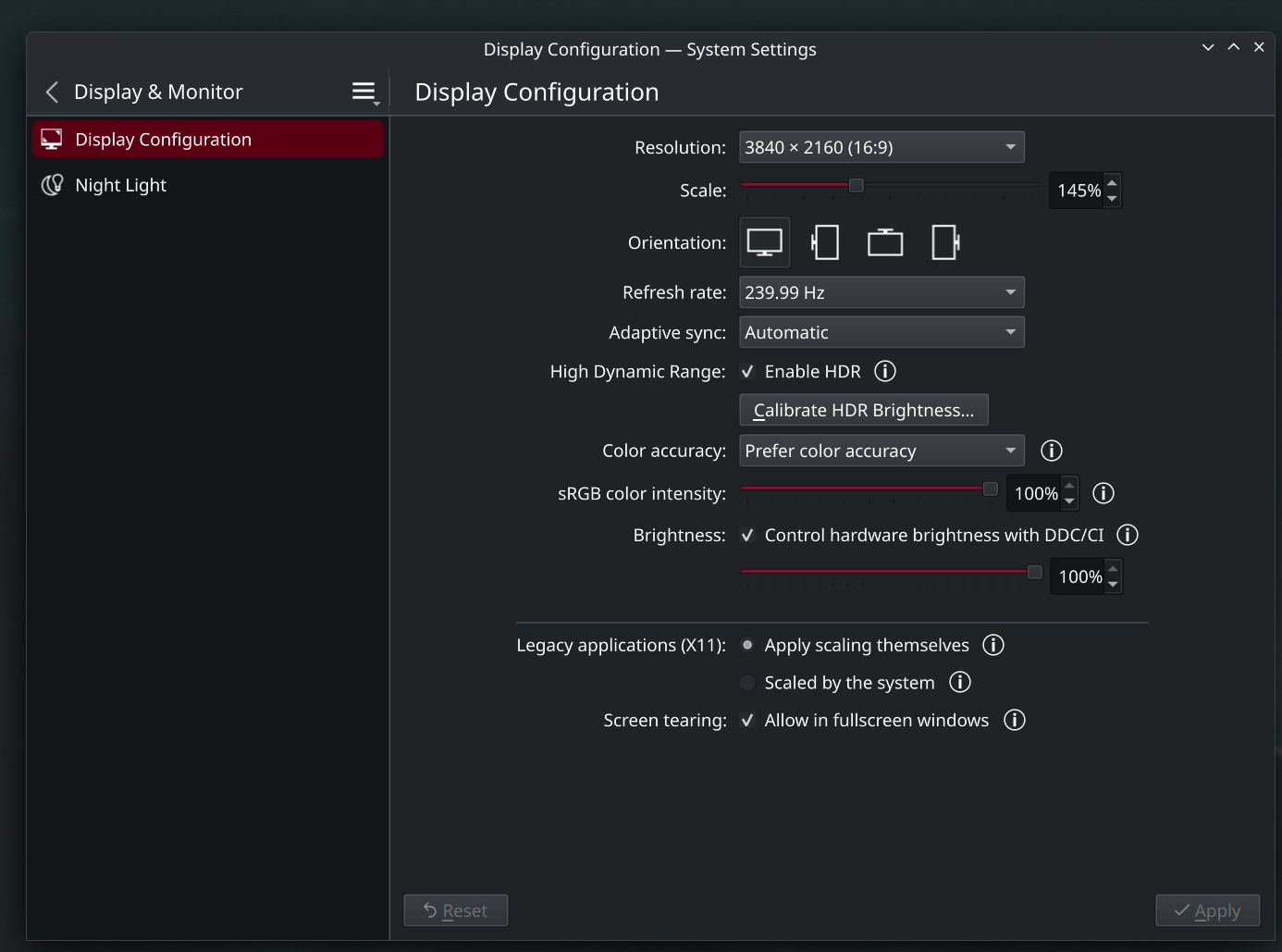The height and width of the screenshot is (952, 1282).
Task: Click the Display & Monitor heading text
Action: coord(158,92)
